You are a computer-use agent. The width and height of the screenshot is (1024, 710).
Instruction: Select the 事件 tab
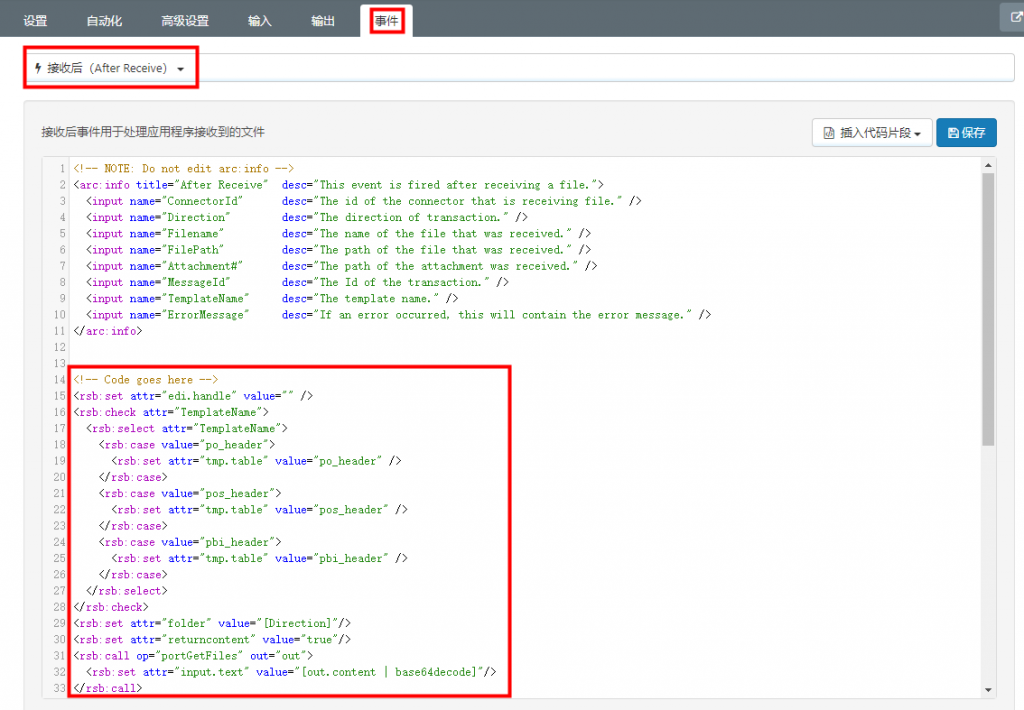tap(386, 21)
